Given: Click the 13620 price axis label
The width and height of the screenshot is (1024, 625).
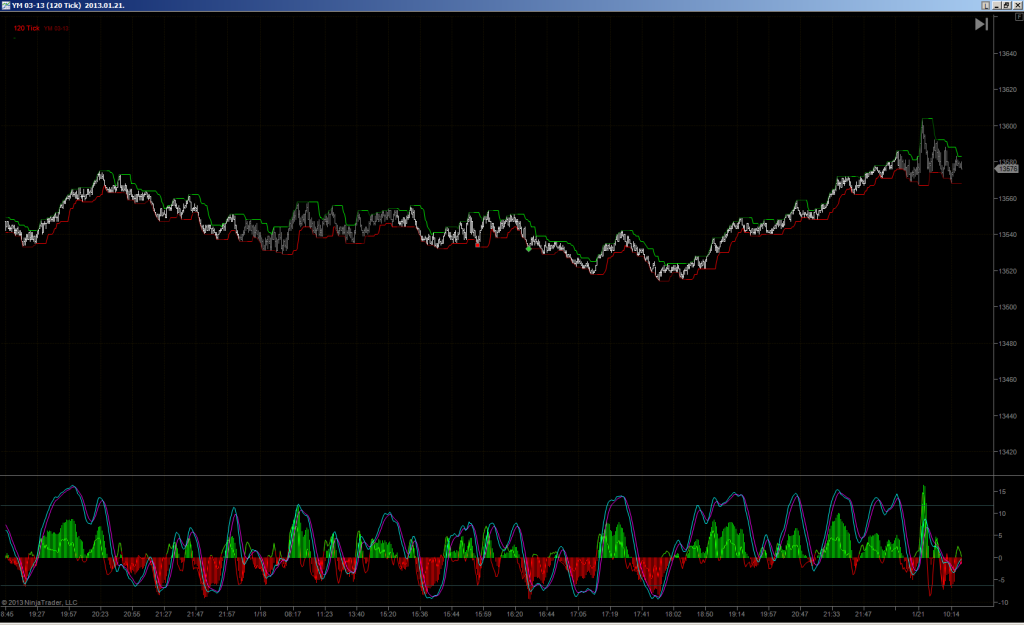Looking at the screenshot, I should 1008,89.
